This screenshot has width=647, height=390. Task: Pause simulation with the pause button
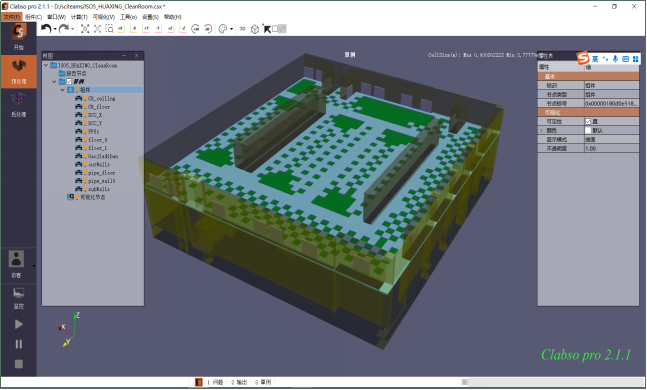pyautogui.click(x=19, y=344)
